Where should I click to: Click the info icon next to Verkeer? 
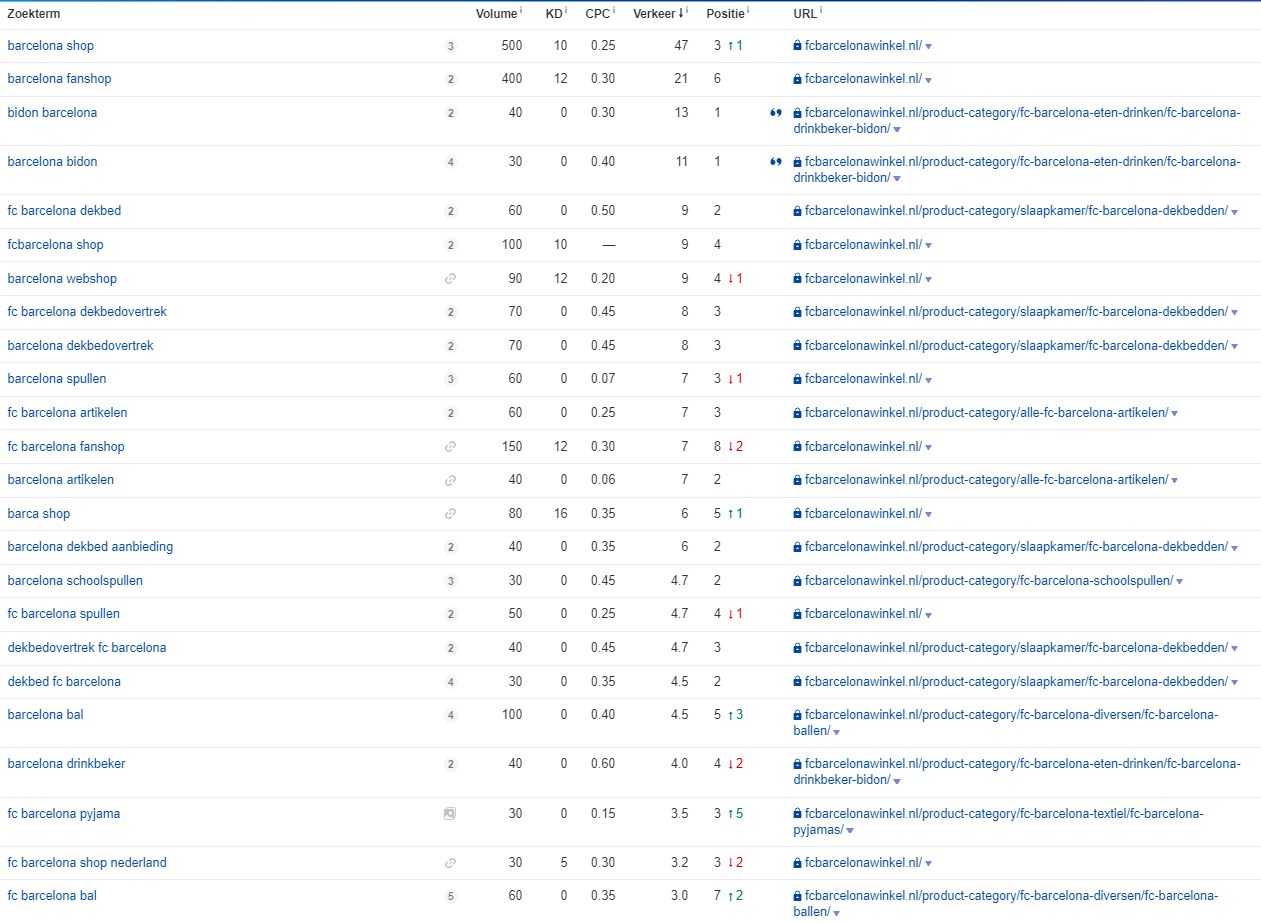click(687, 11)
